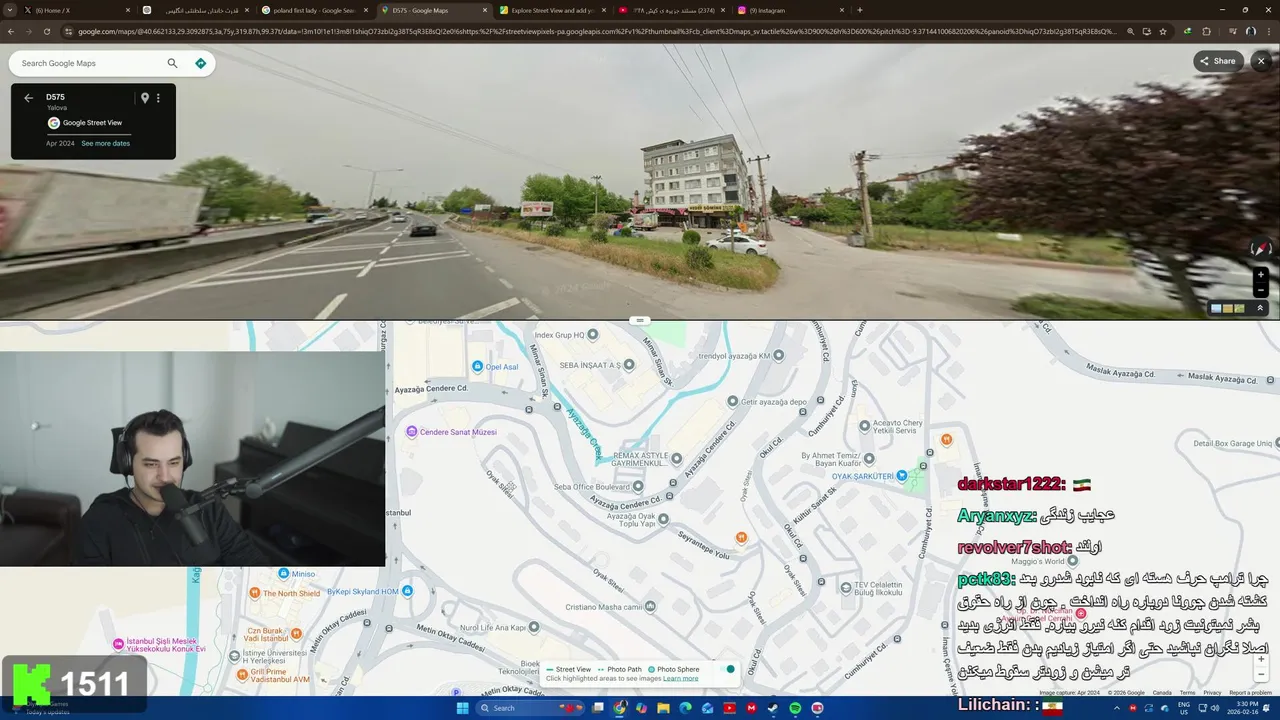Go back using the arrow in the D575 card
Viewport: 1280px width, 720px height.
tap(28, 98)
